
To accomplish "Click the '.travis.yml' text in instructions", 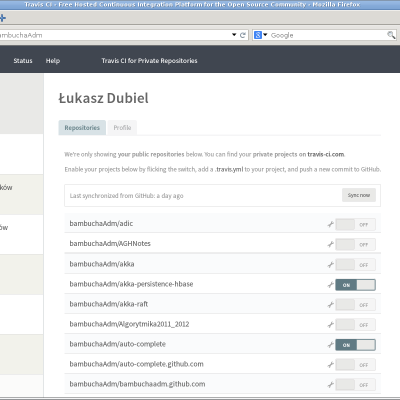I will pyautogui.click(x=229, y=169).
